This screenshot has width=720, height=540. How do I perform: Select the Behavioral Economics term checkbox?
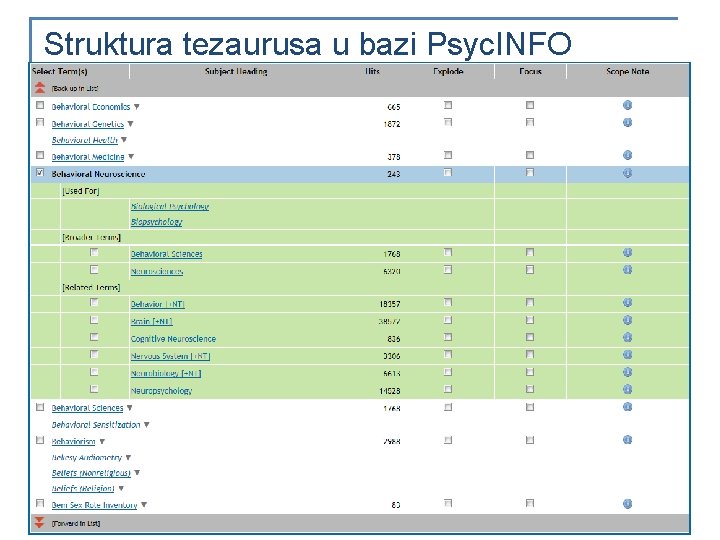click(x=40, y=105)
